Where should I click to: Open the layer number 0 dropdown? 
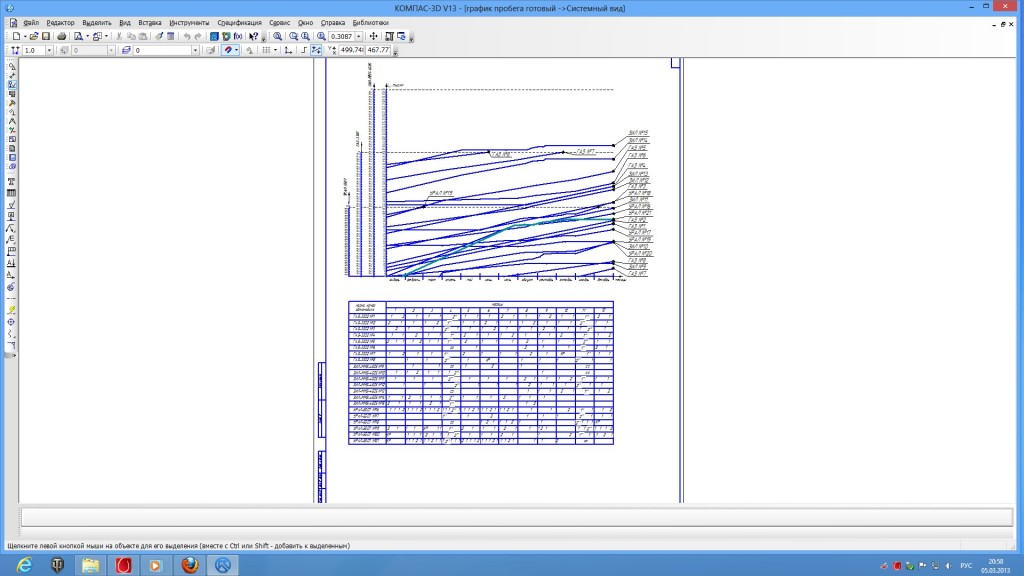point(195,50)
